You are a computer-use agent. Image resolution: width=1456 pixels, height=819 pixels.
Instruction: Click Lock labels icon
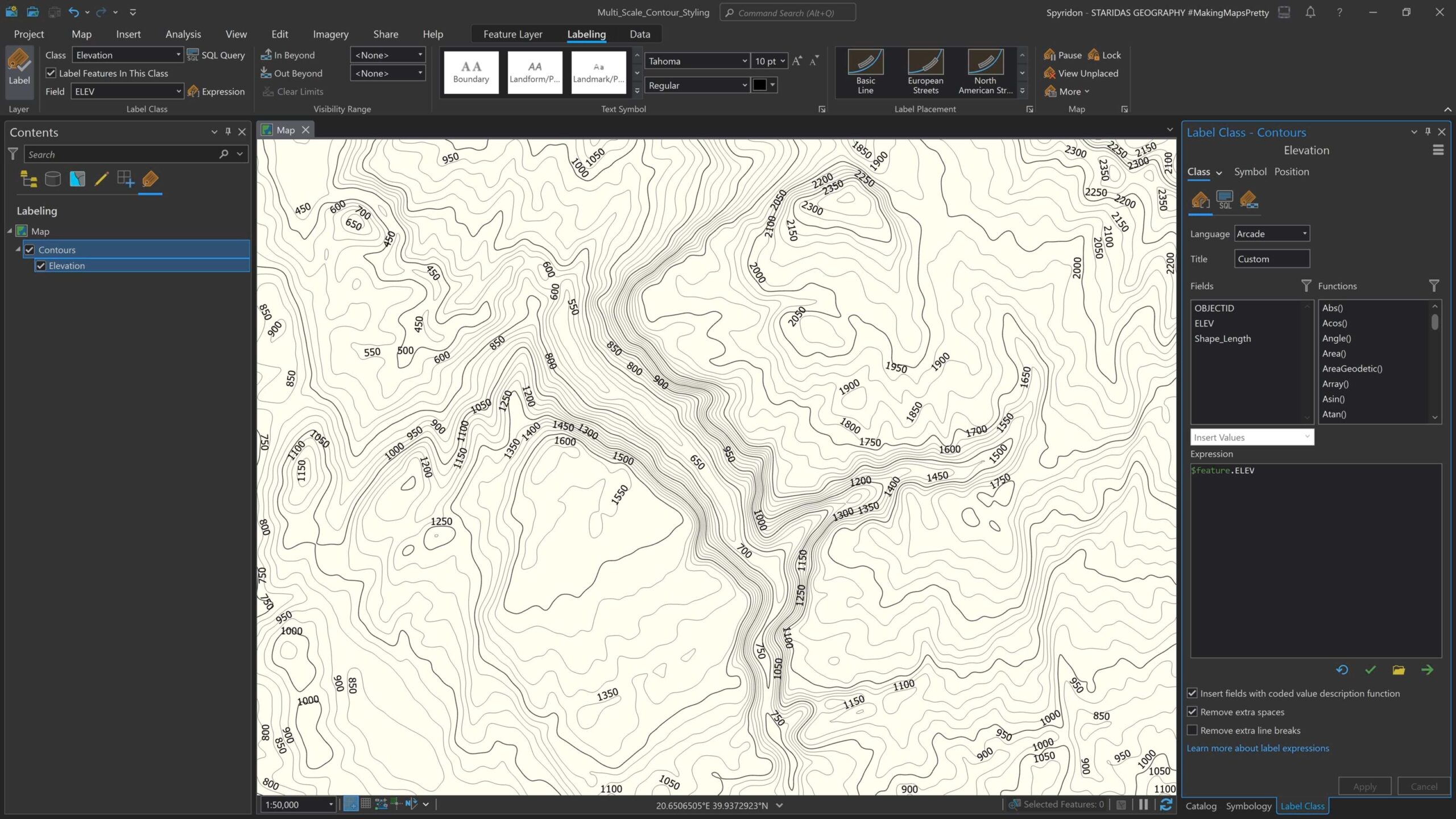[1093, 55]
